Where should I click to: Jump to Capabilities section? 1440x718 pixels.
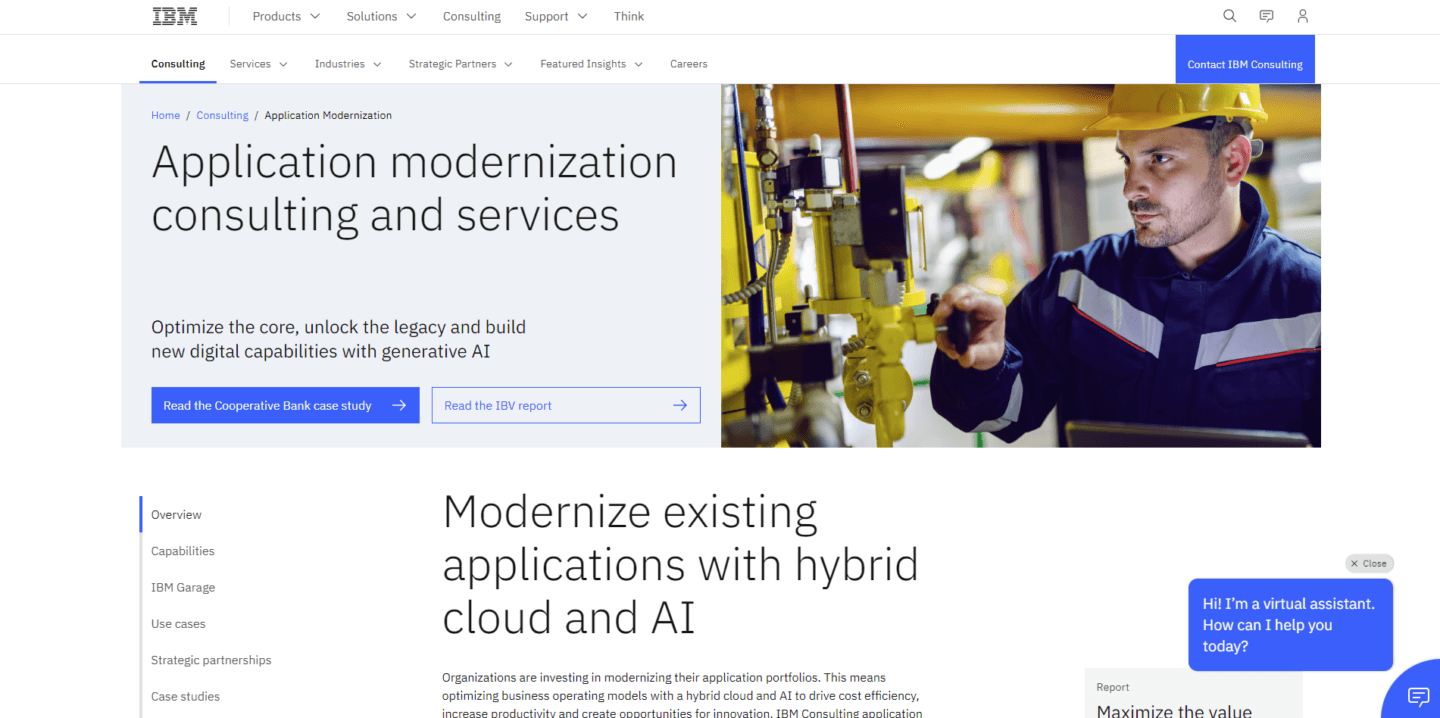point(183,551)
